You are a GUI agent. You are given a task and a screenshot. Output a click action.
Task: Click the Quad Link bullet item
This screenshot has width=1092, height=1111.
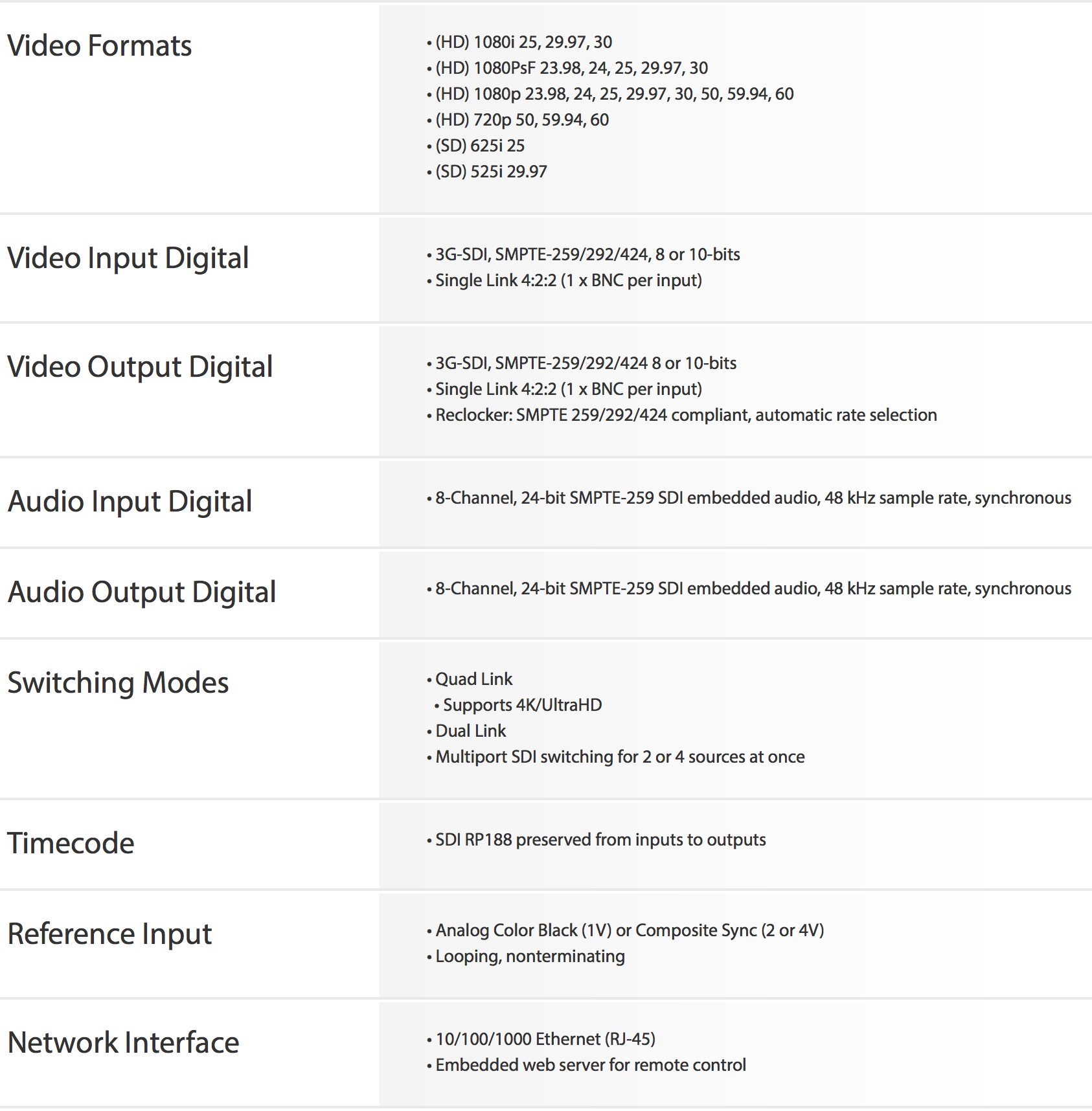point(470,679)
